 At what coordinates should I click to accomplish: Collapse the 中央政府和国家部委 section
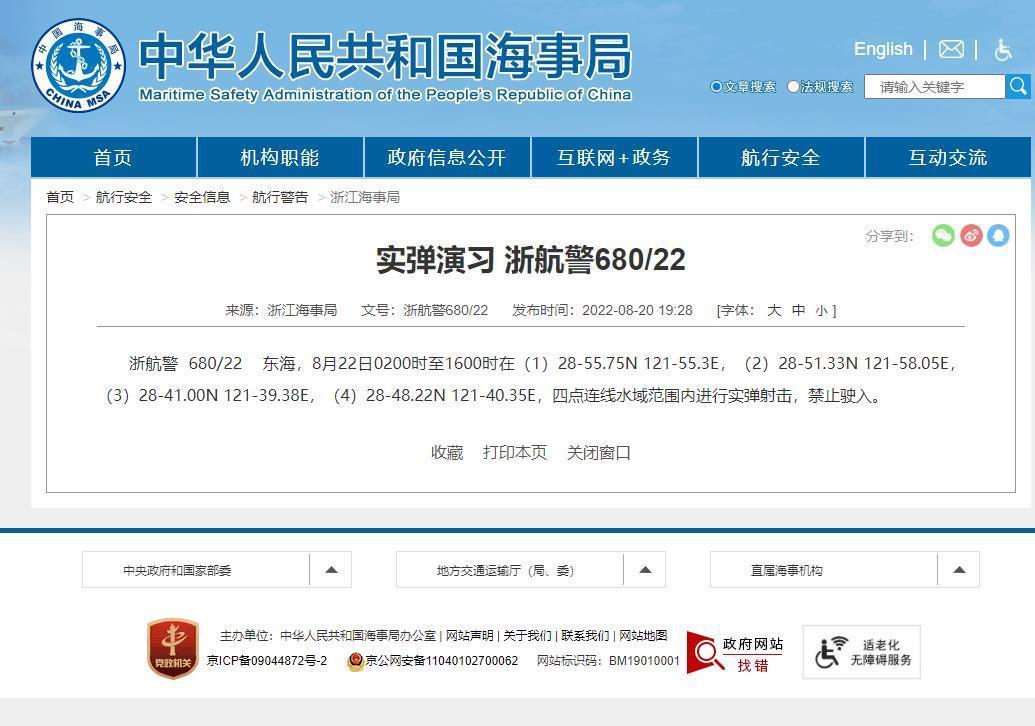[331, 569]
